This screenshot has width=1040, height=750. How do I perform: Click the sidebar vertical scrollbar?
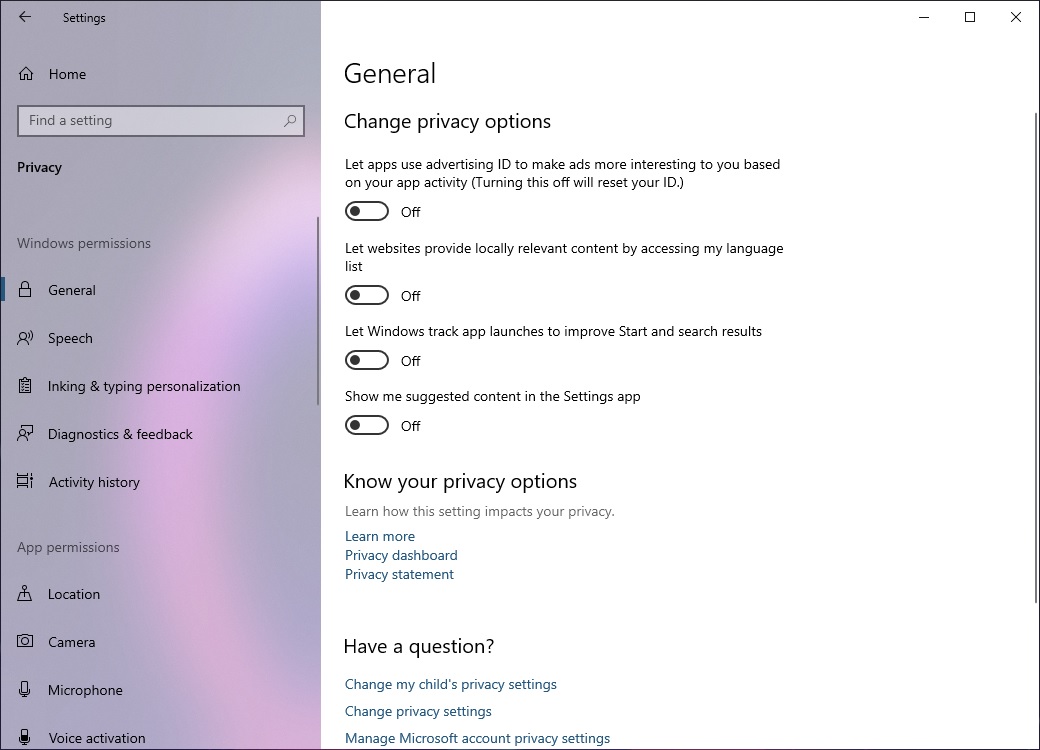[x=318, y=310]
